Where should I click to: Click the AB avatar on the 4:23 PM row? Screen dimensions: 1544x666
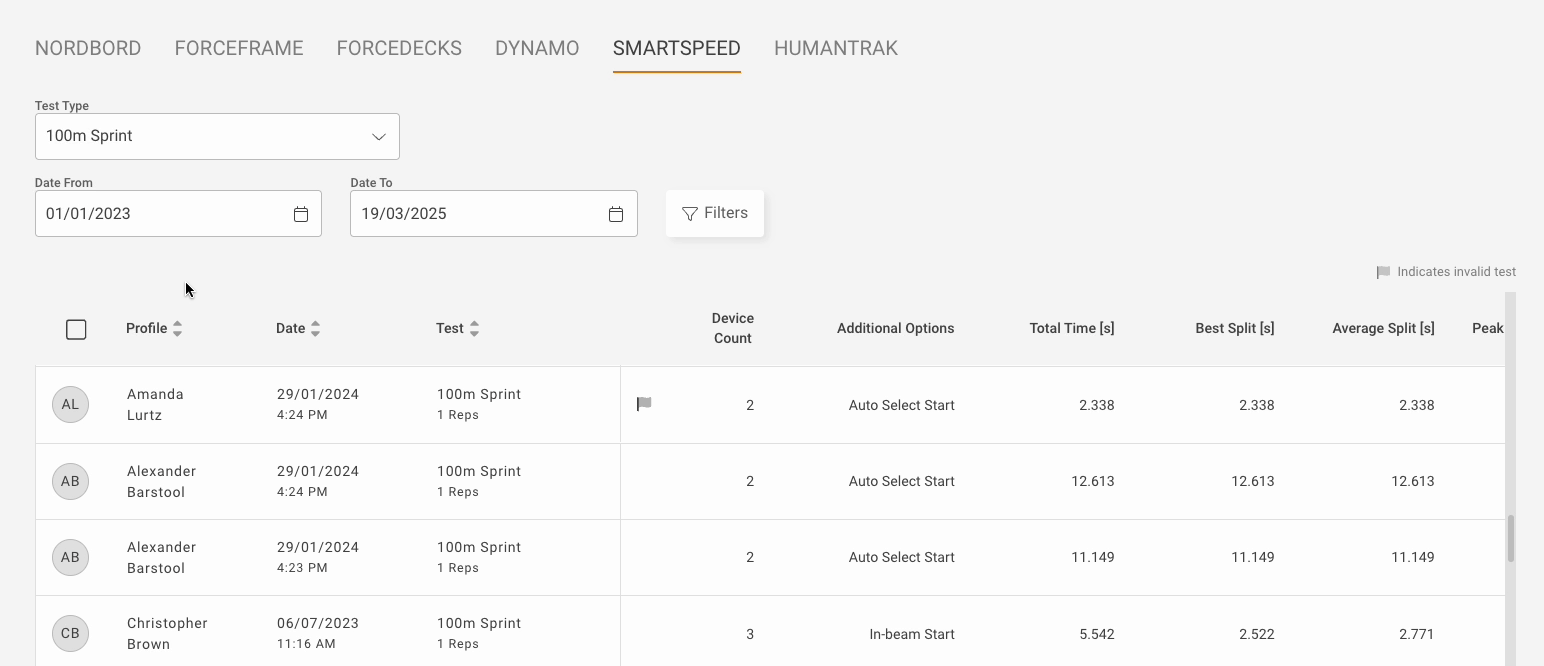point(70,557)
